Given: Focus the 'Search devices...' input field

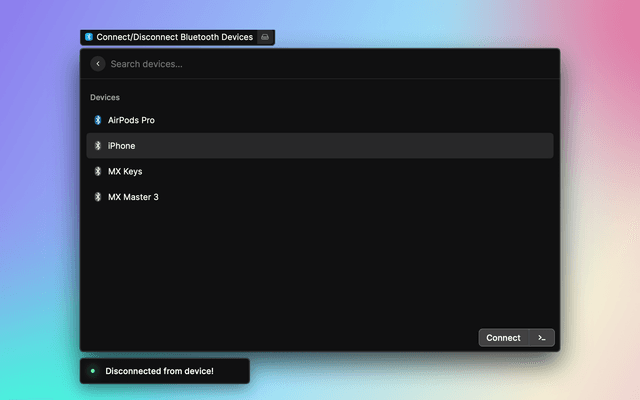Looking at the screenshot, I should (x=300, y=64).
